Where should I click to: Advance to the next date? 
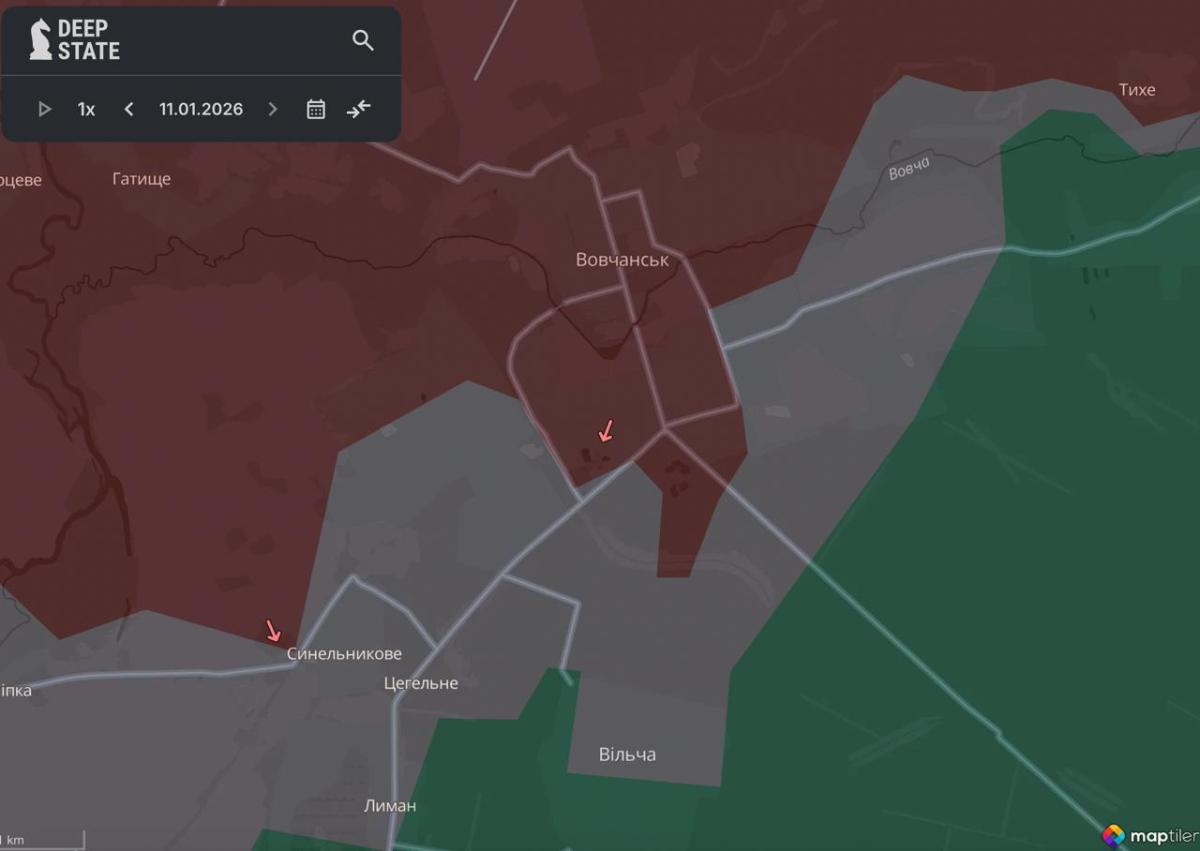272,109
